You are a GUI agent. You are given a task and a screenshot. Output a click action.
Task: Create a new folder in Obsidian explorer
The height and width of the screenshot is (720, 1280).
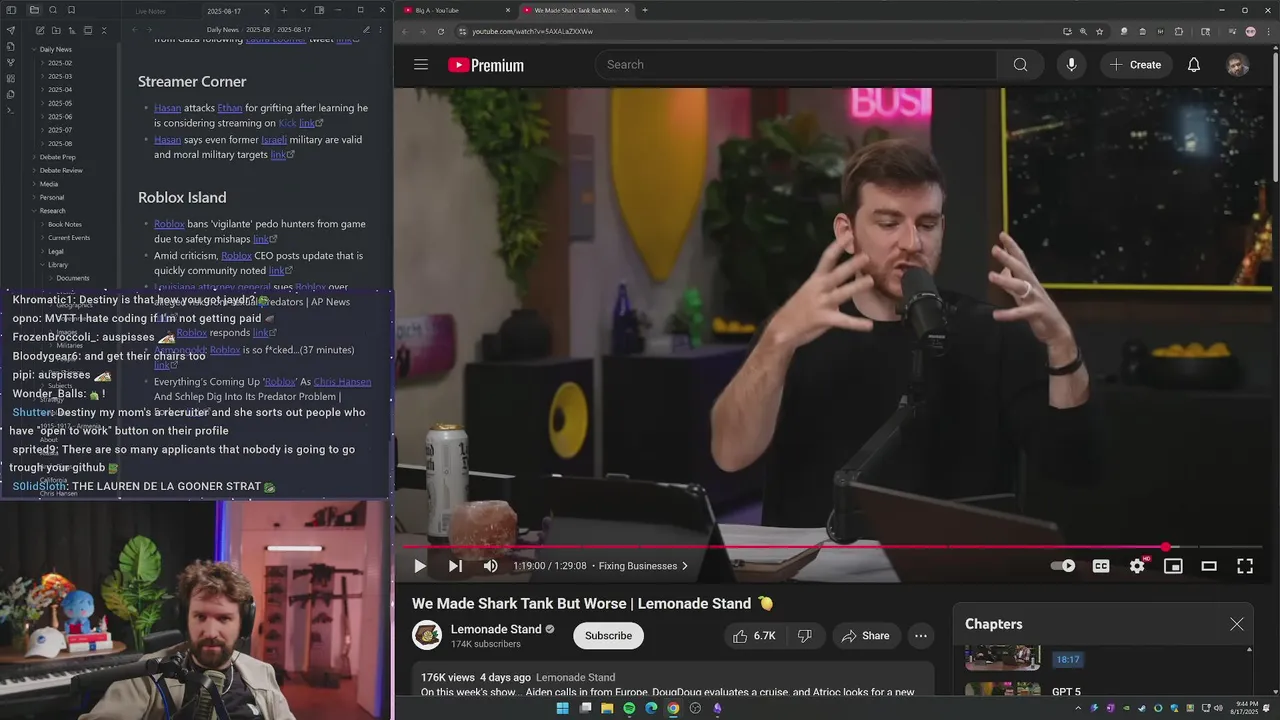tap(56, 30)
